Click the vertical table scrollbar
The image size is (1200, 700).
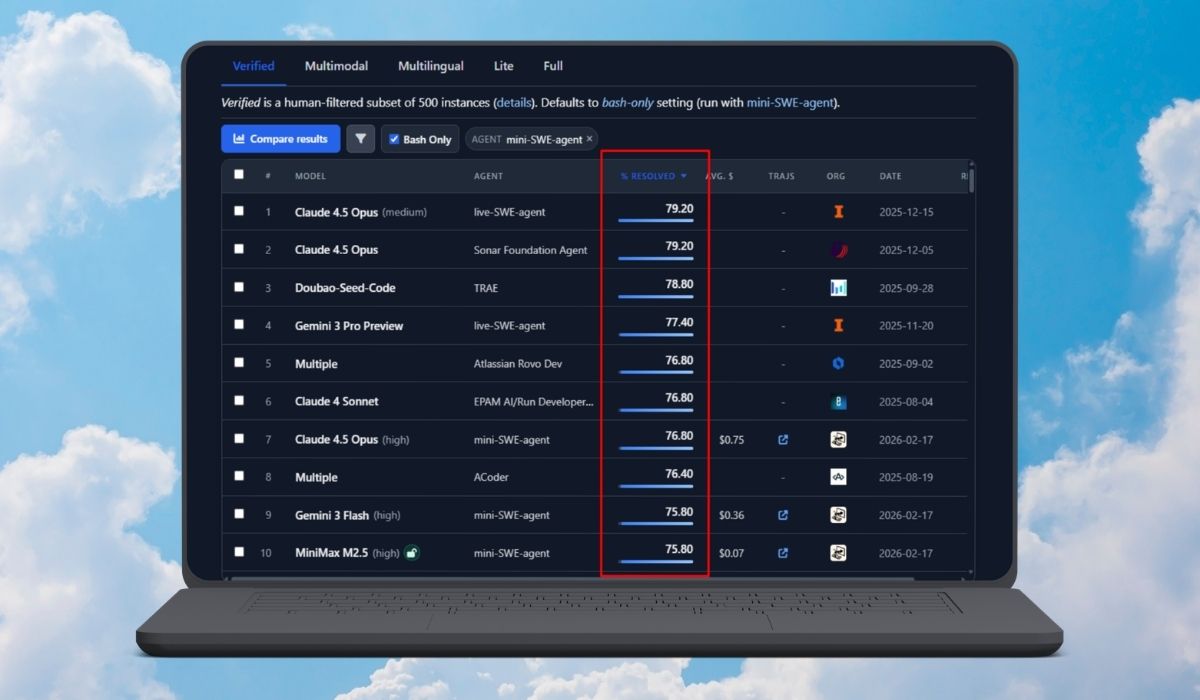point(970,182)
